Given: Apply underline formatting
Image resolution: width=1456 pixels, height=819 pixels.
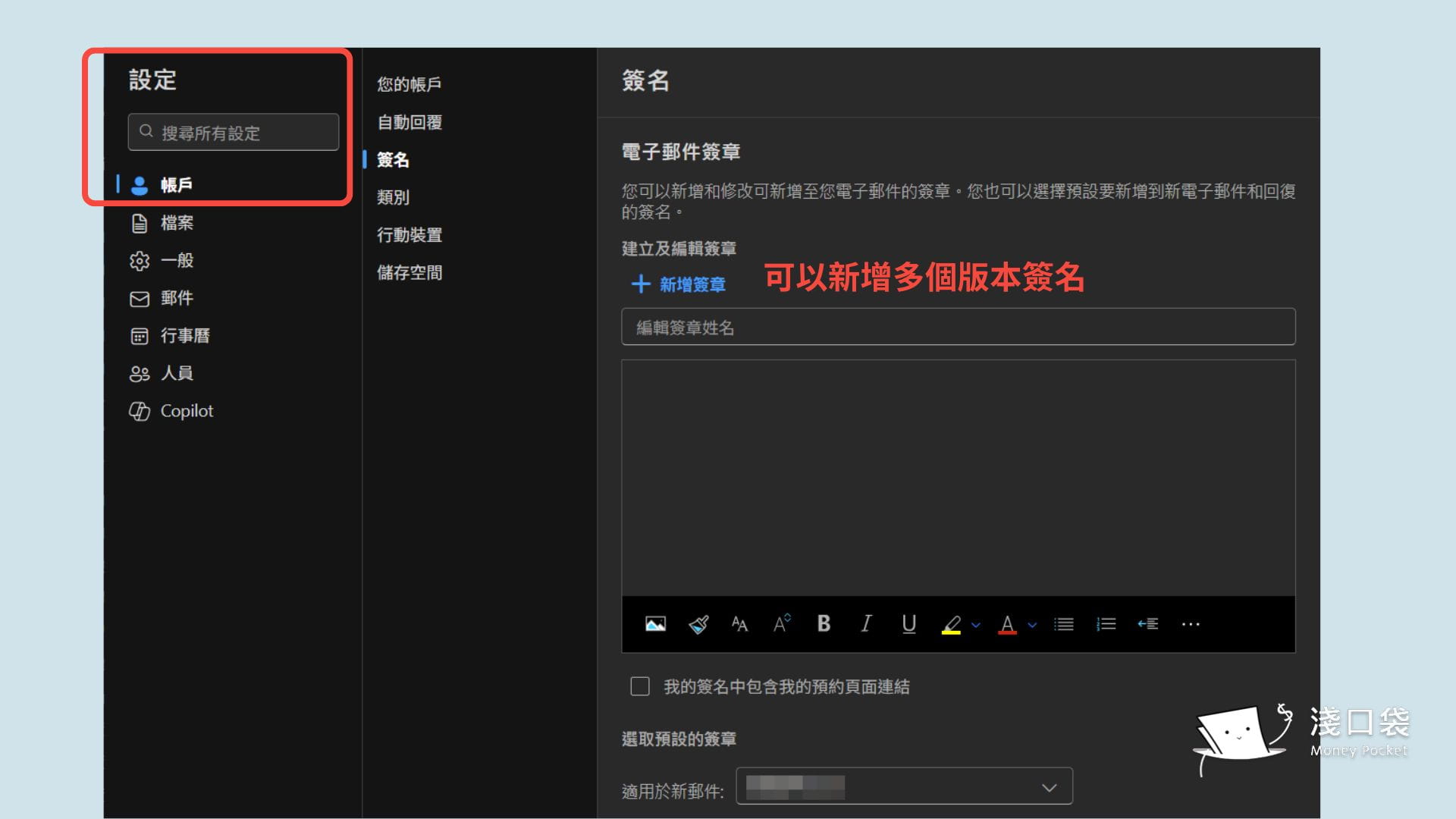Looking at the screenshot, I should pos(908,623).
